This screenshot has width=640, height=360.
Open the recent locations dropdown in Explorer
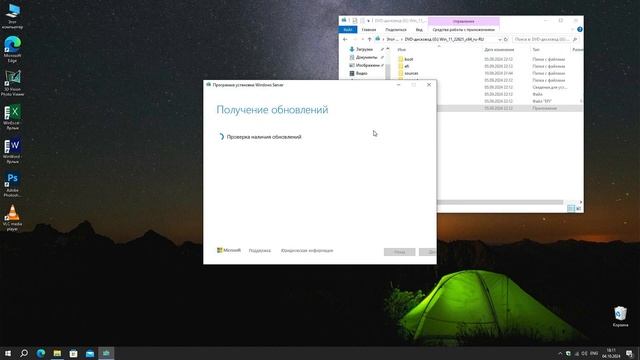362,40
